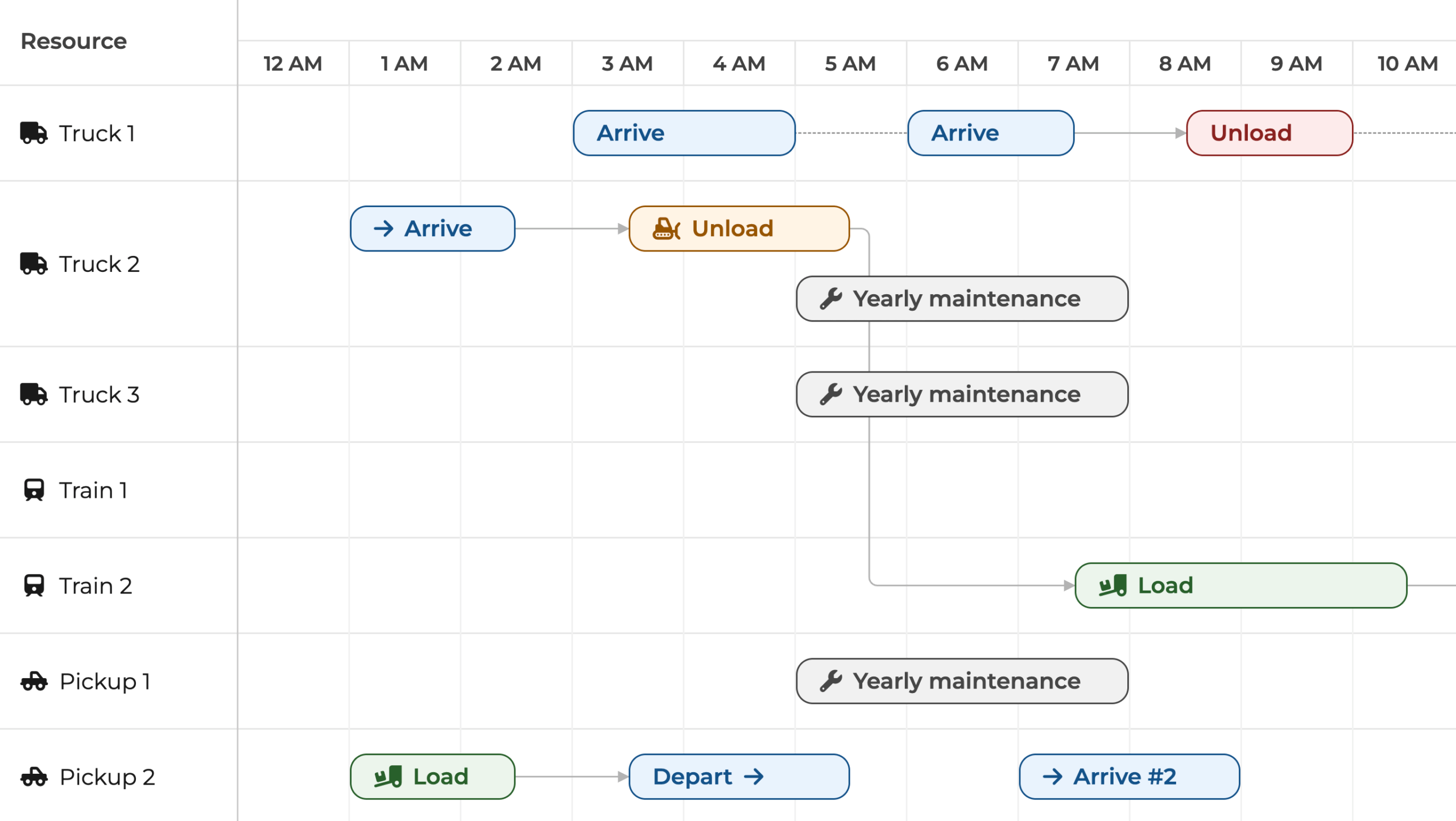Click the 5 AM time header

tap(850, 64)
